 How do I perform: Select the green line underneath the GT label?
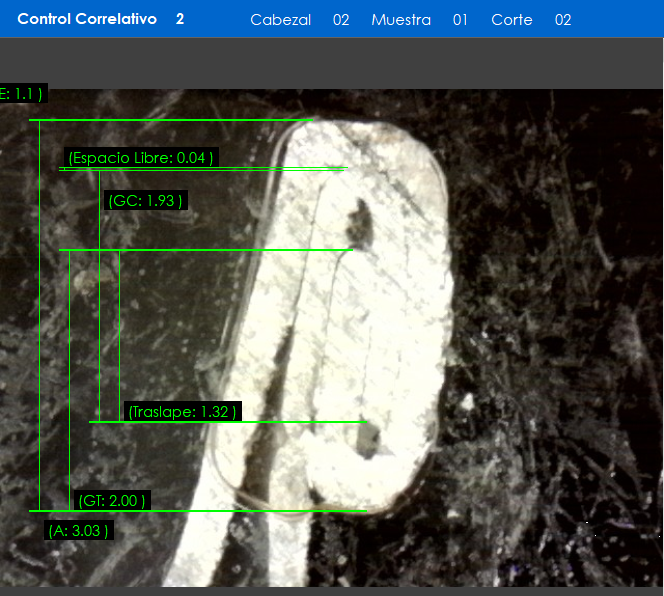point(200,511)
